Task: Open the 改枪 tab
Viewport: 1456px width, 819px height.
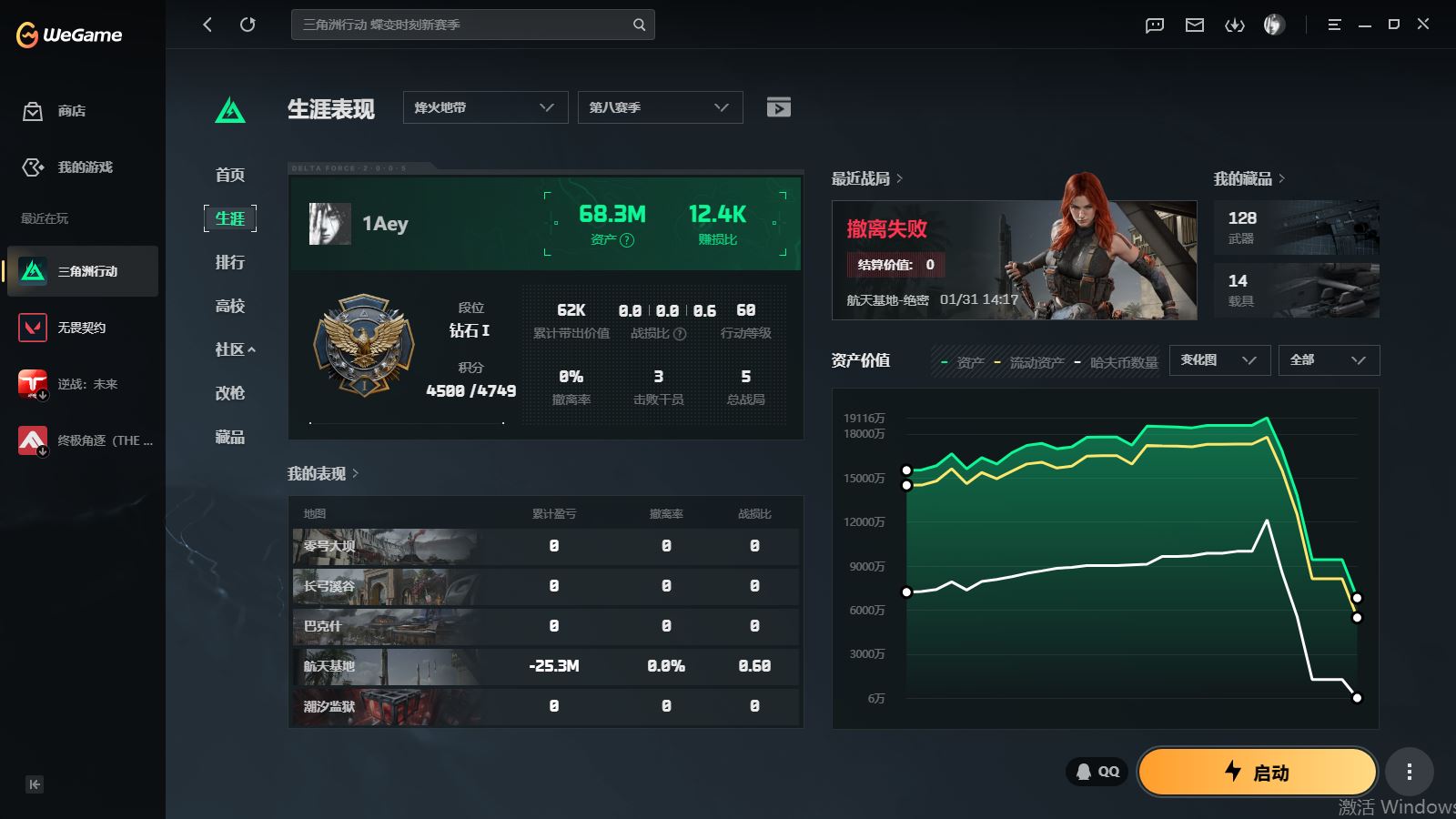Action: pos(230,393)
